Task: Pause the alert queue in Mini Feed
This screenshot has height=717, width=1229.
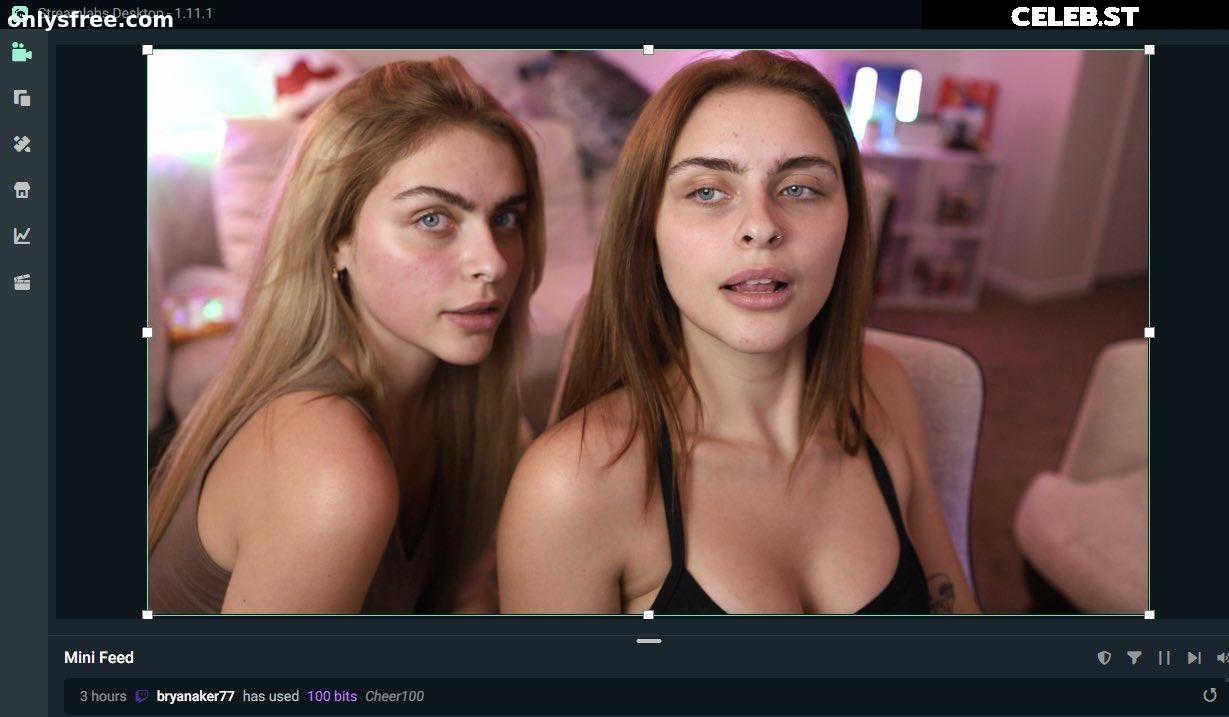Action: click(1164, 658)
